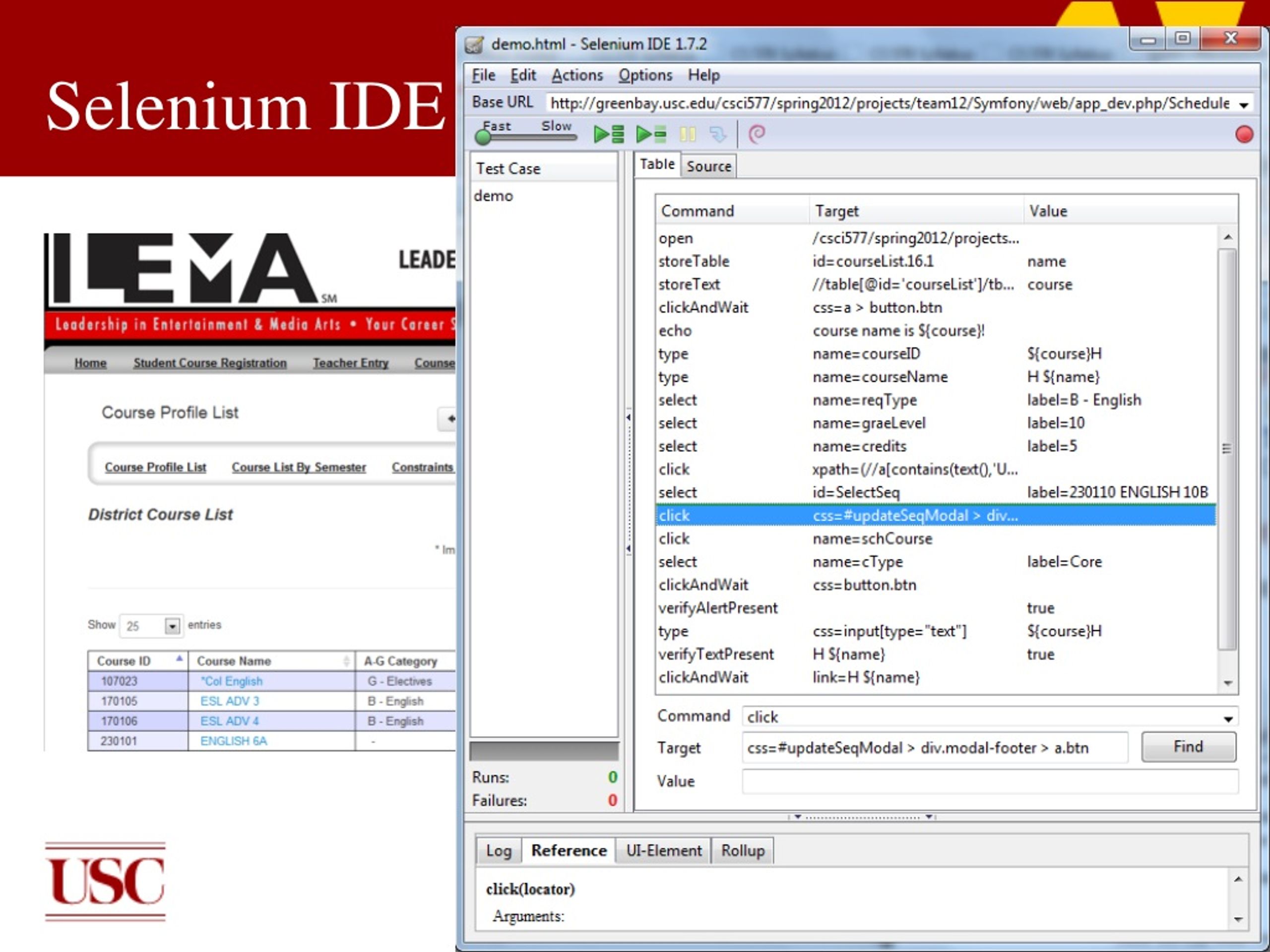The height and width of the screenshot is (952, 1270).
Task: Open the Options menu
Action: coord(645,75)
